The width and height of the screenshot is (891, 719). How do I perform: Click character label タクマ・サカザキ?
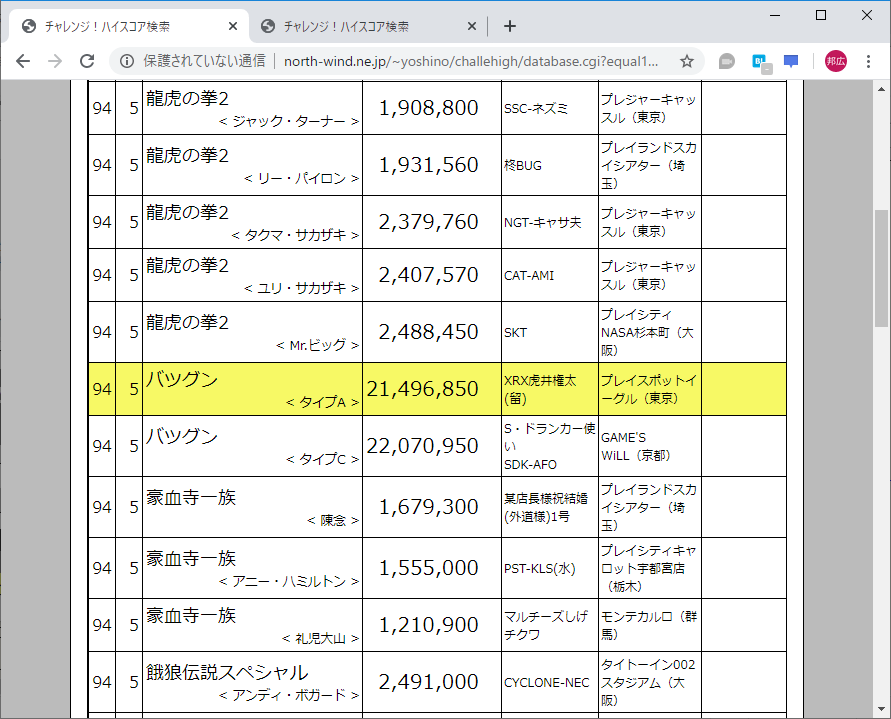tap(295, 235)
